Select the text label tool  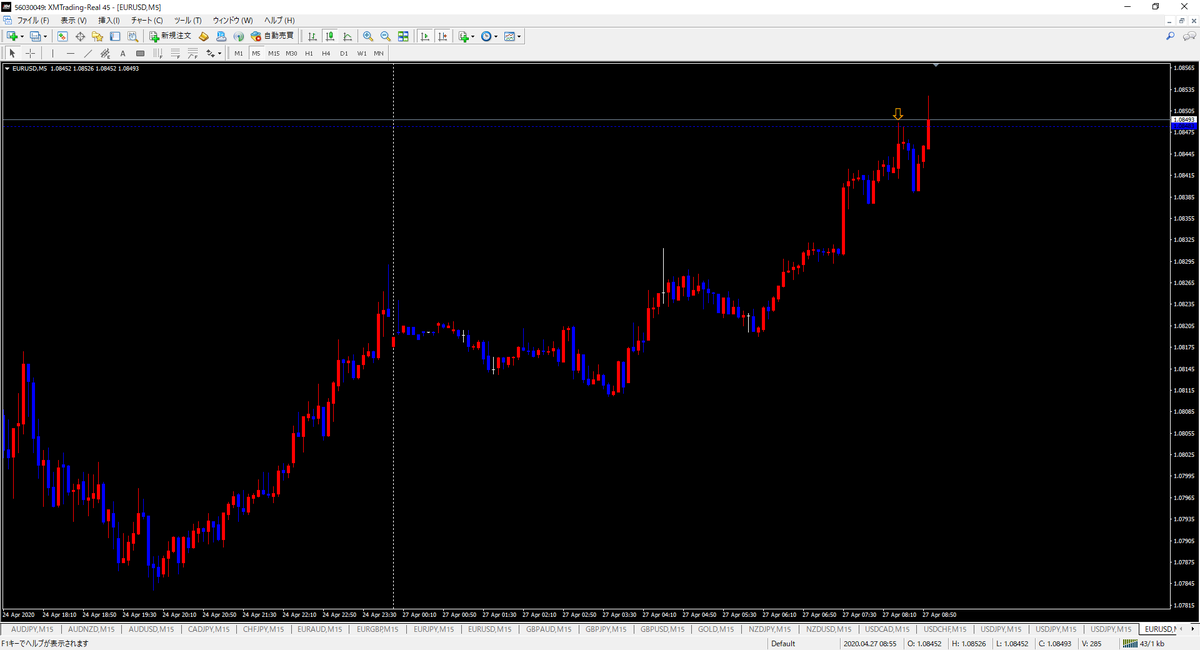[x=140, y=53]
